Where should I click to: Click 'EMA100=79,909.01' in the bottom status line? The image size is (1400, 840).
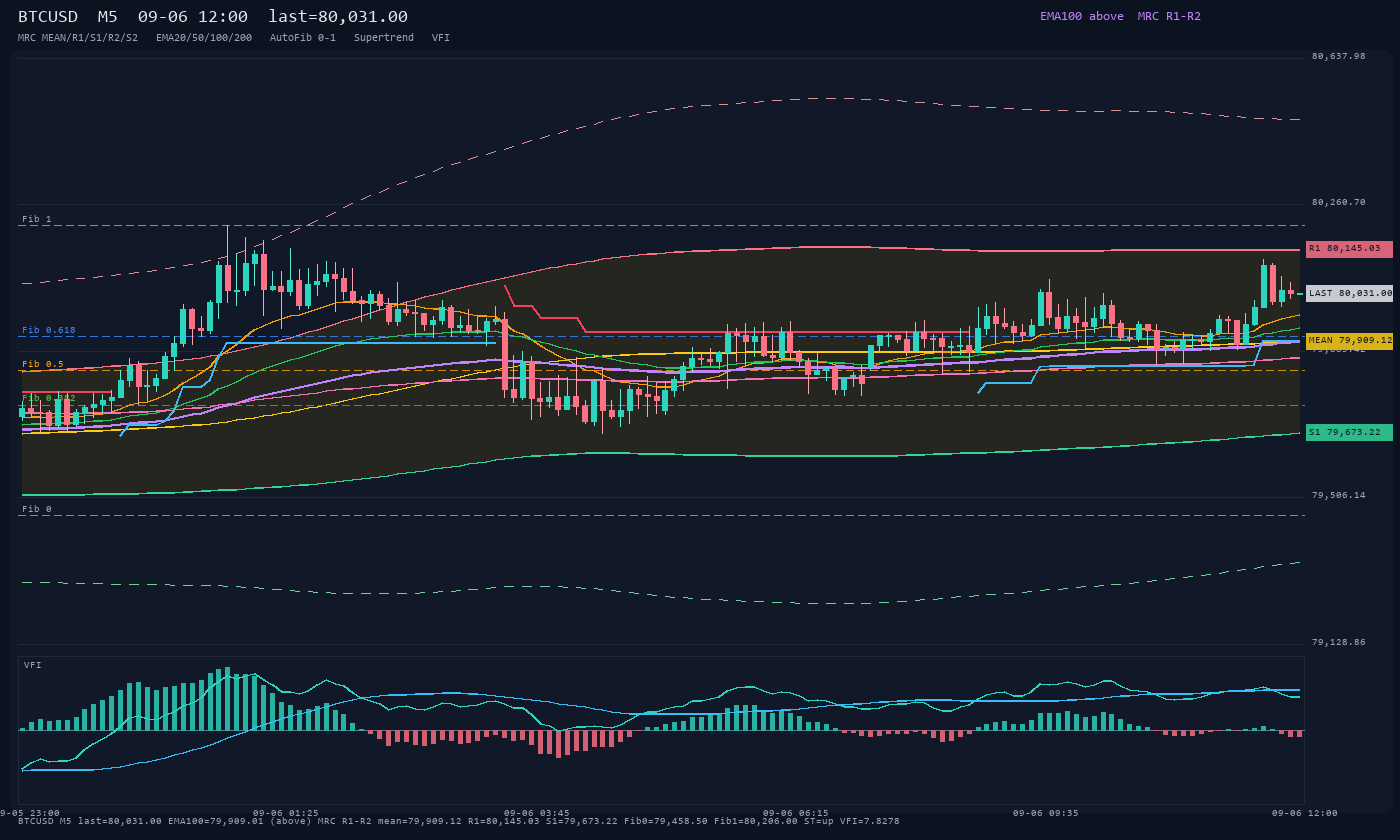(x=216, y=821)
